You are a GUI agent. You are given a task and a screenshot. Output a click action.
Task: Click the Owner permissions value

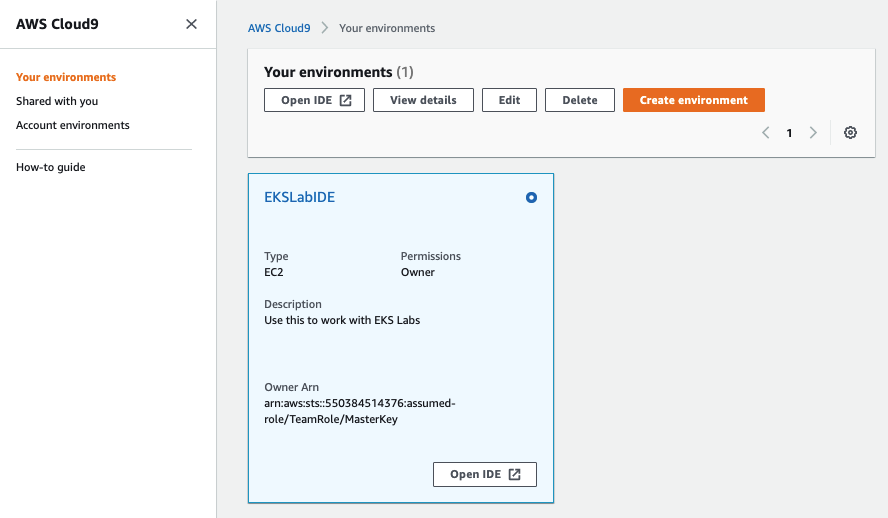click(418, 272)
